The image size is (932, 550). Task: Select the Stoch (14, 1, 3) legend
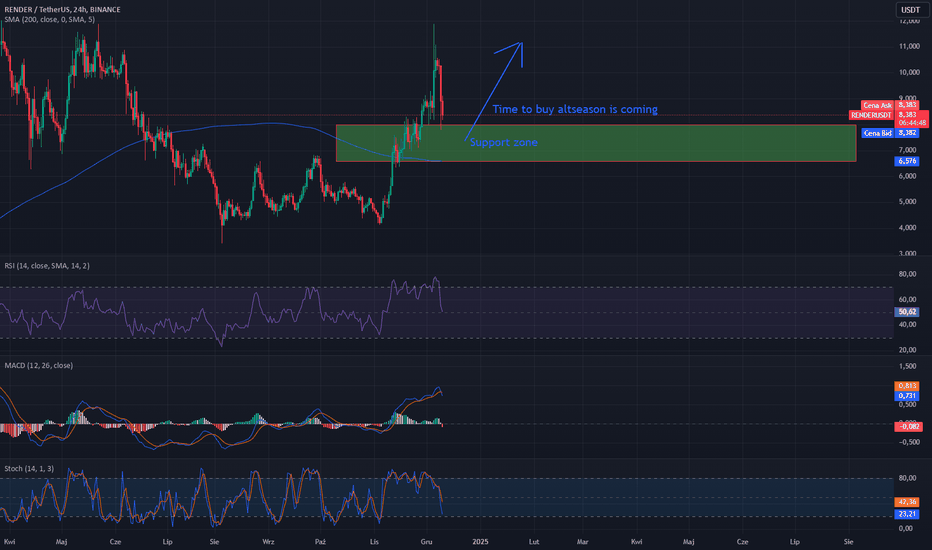click(x=29, y=469)
